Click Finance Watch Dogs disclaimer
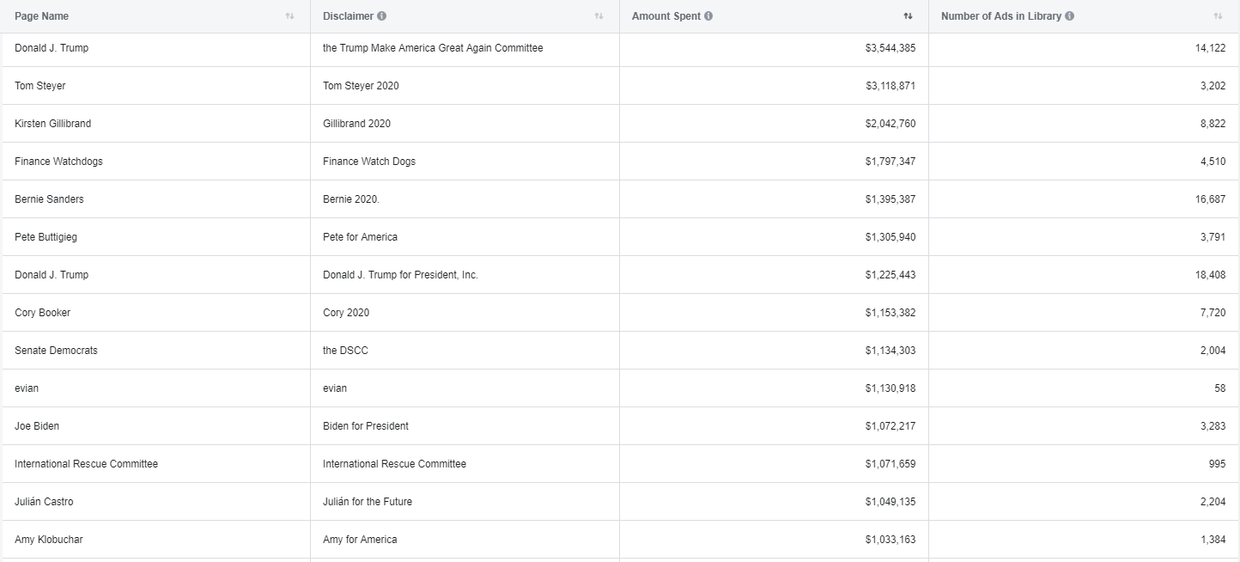Screen dimensions: 1240x562 point(369,162)
